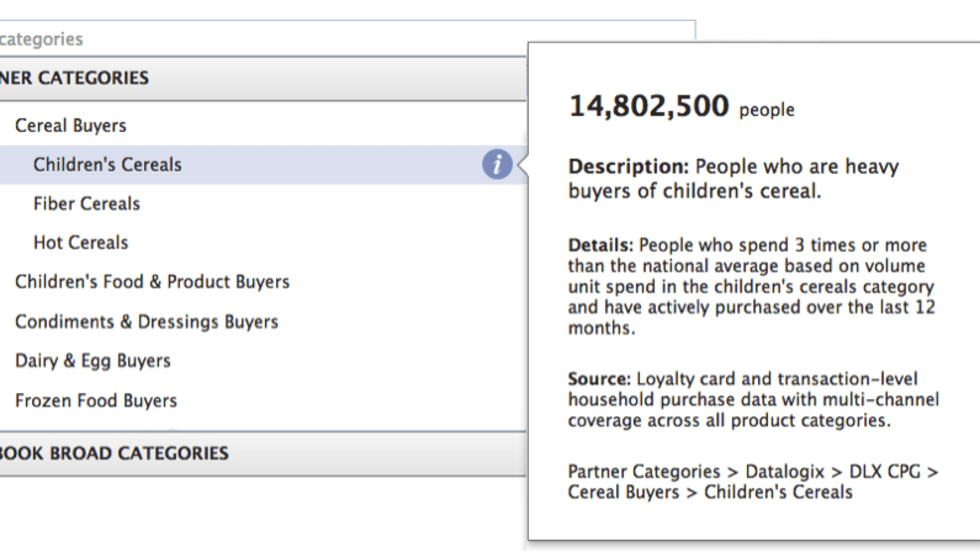Expand Children's Food & Product Buyers
The height and width of the screenshot is (552, 980).
click(152, 282)
